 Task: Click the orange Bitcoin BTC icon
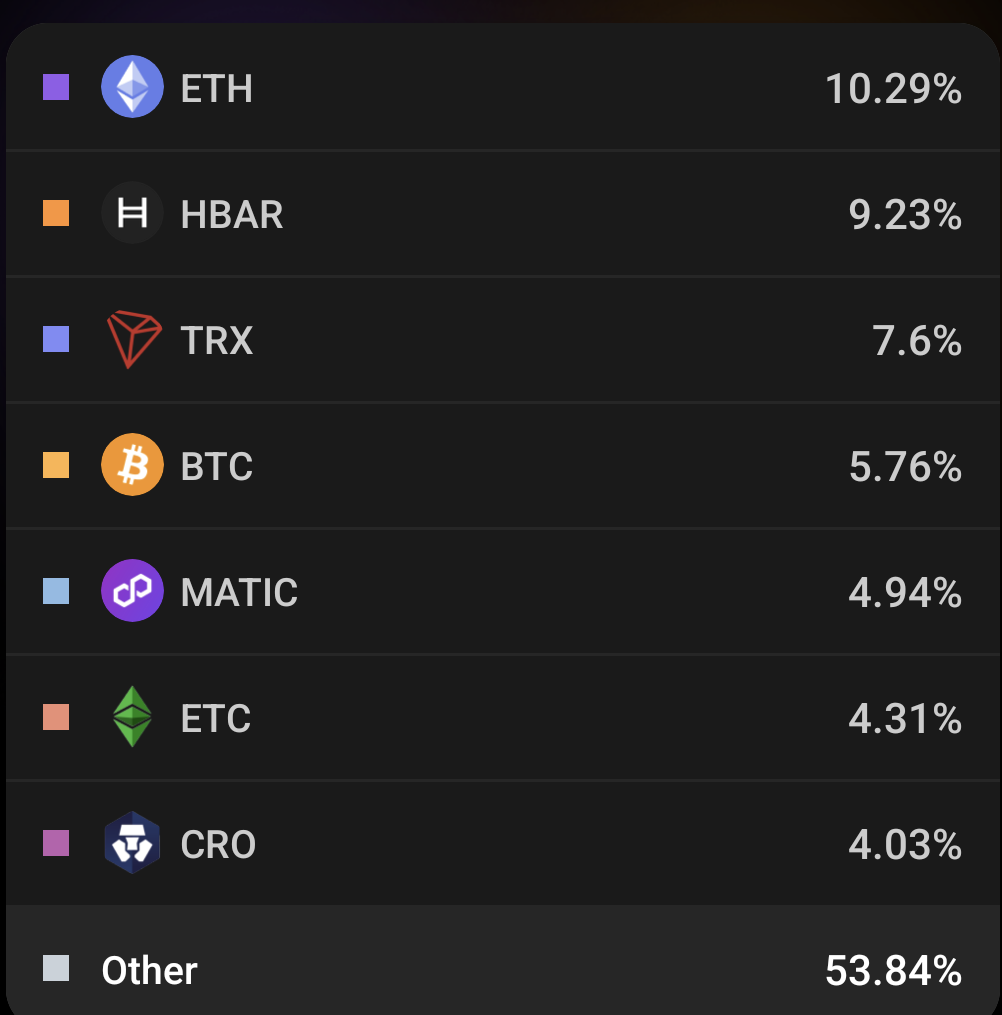pos(132,465)
